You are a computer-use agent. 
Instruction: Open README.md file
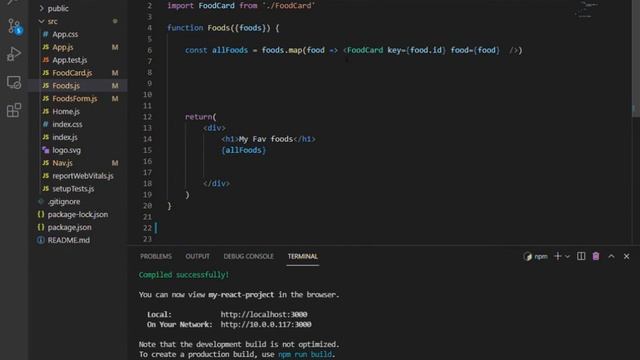[x=68, y=240]
